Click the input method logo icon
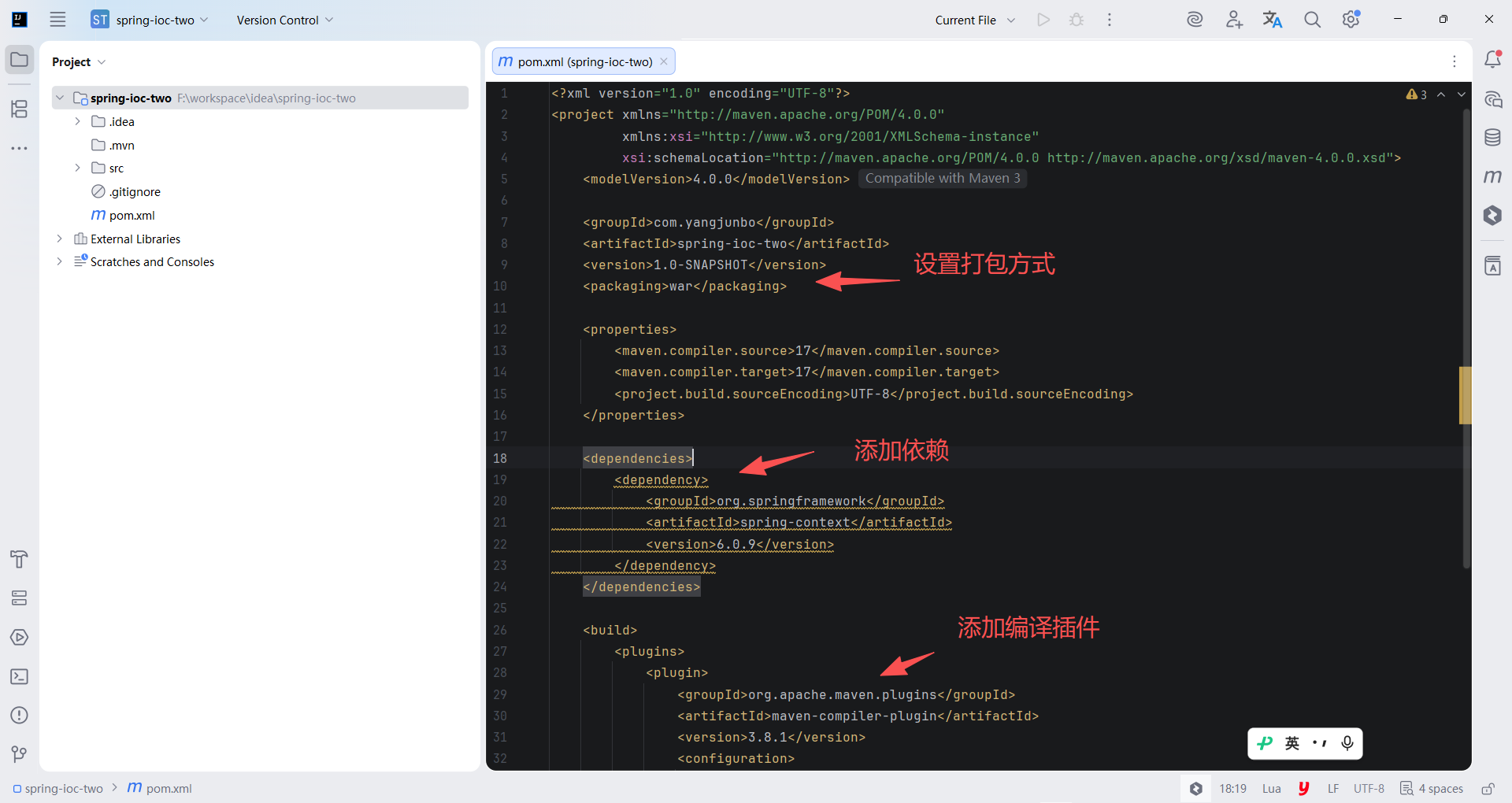 (1265, 743)
